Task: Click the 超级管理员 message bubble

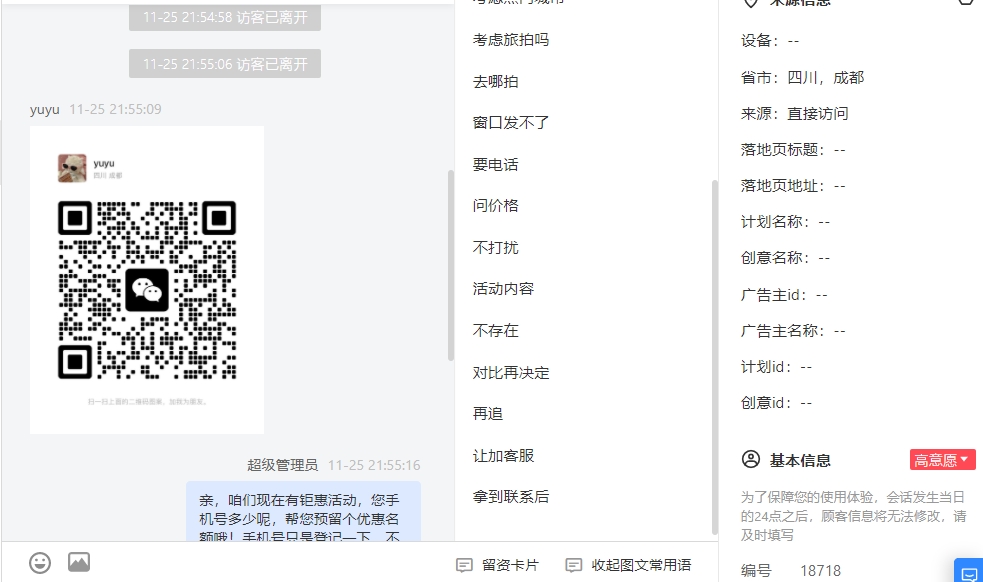Action: click(303, 511)
